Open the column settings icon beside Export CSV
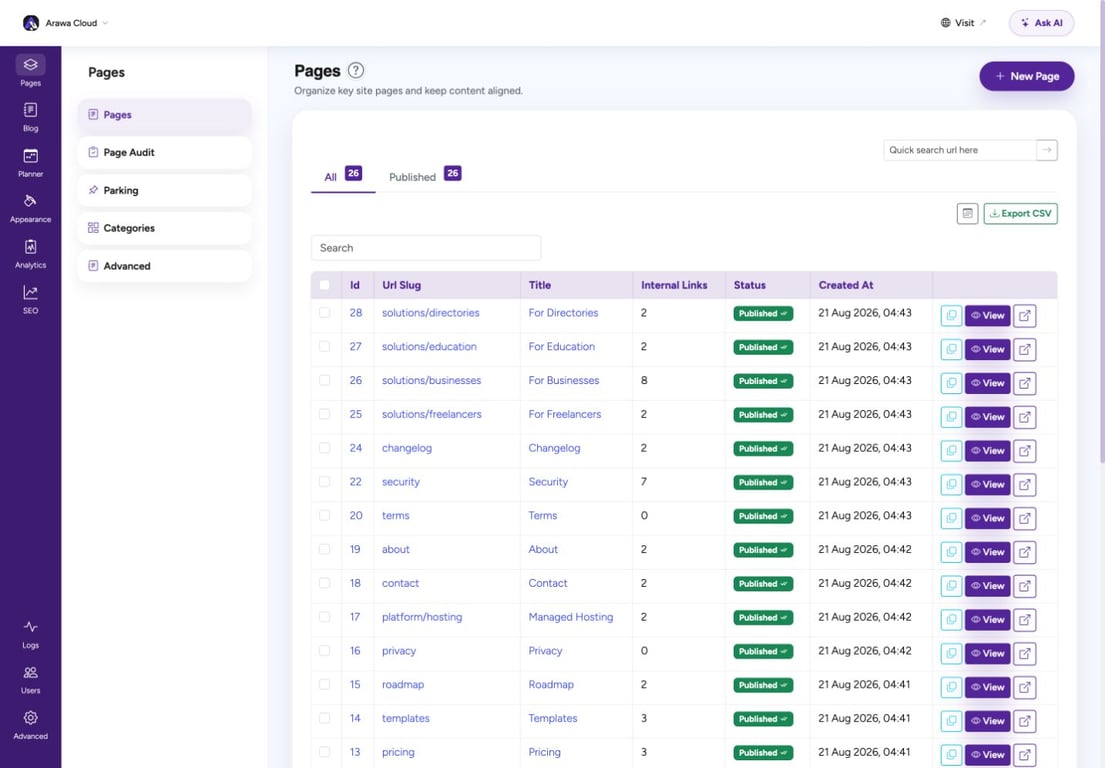 [967, 213]
